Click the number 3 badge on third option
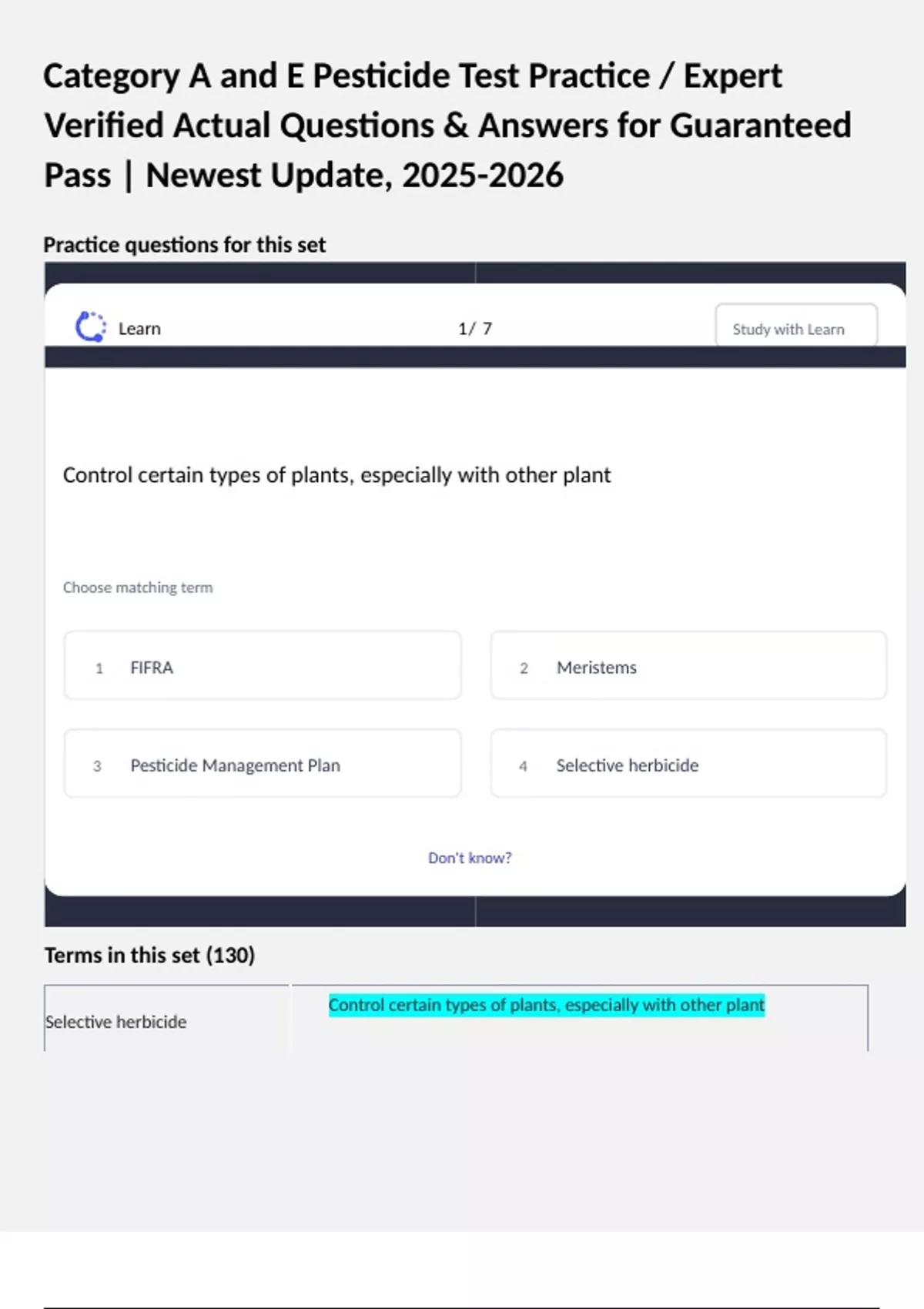Viewport: 924px width, 1309px height. pos(97,766)
